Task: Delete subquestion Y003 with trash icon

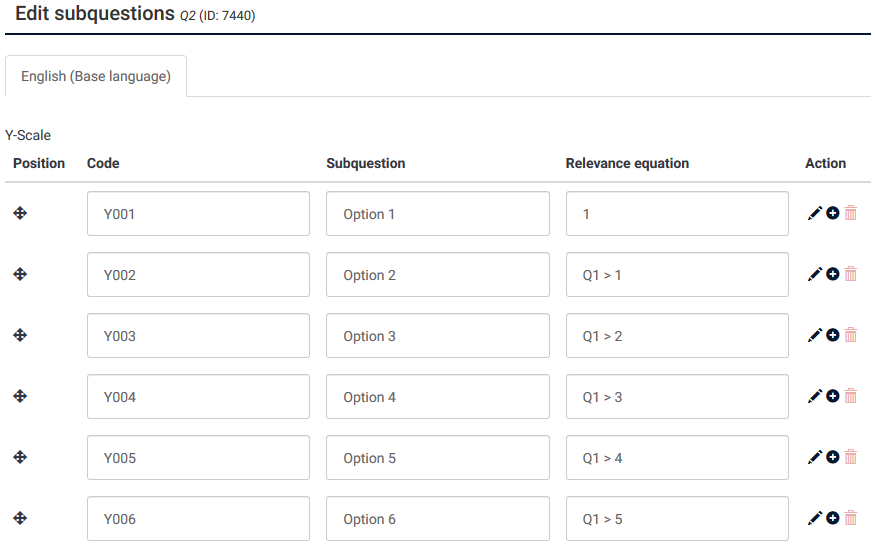Action: tap(851, 335)
